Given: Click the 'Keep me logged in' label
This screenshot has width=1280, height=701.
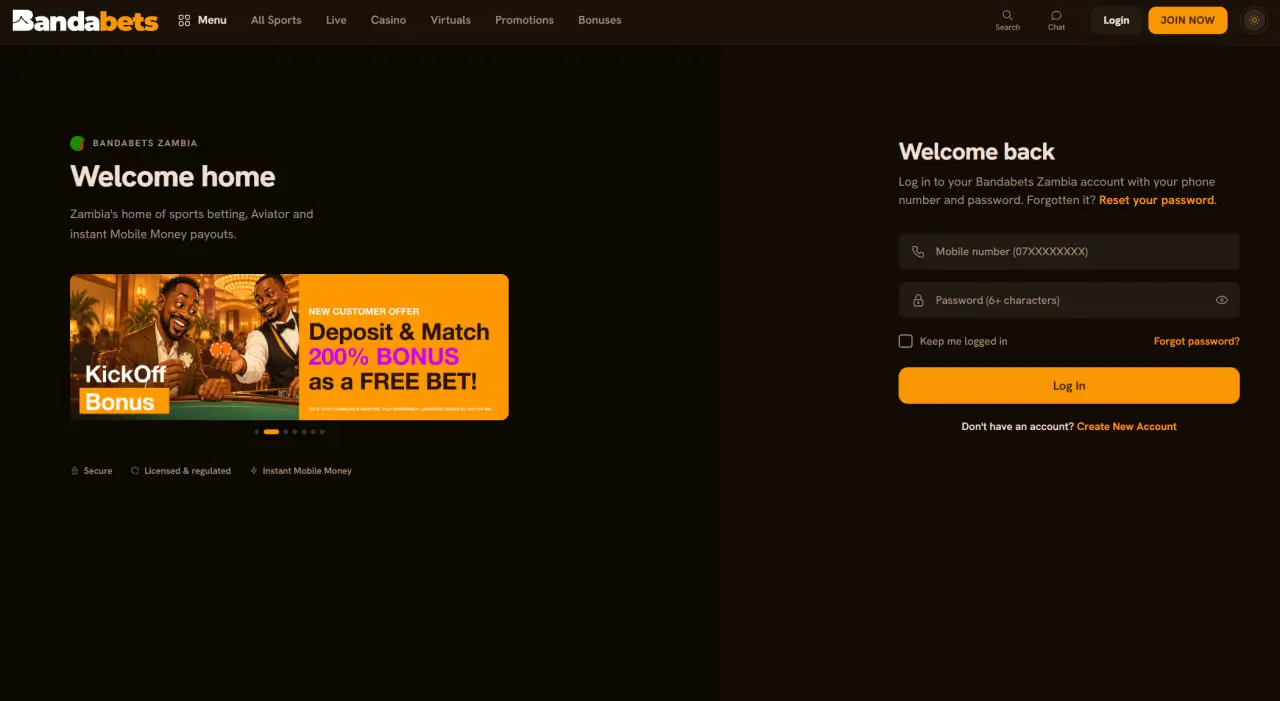Looking at the screenshot, I should 963,341.
